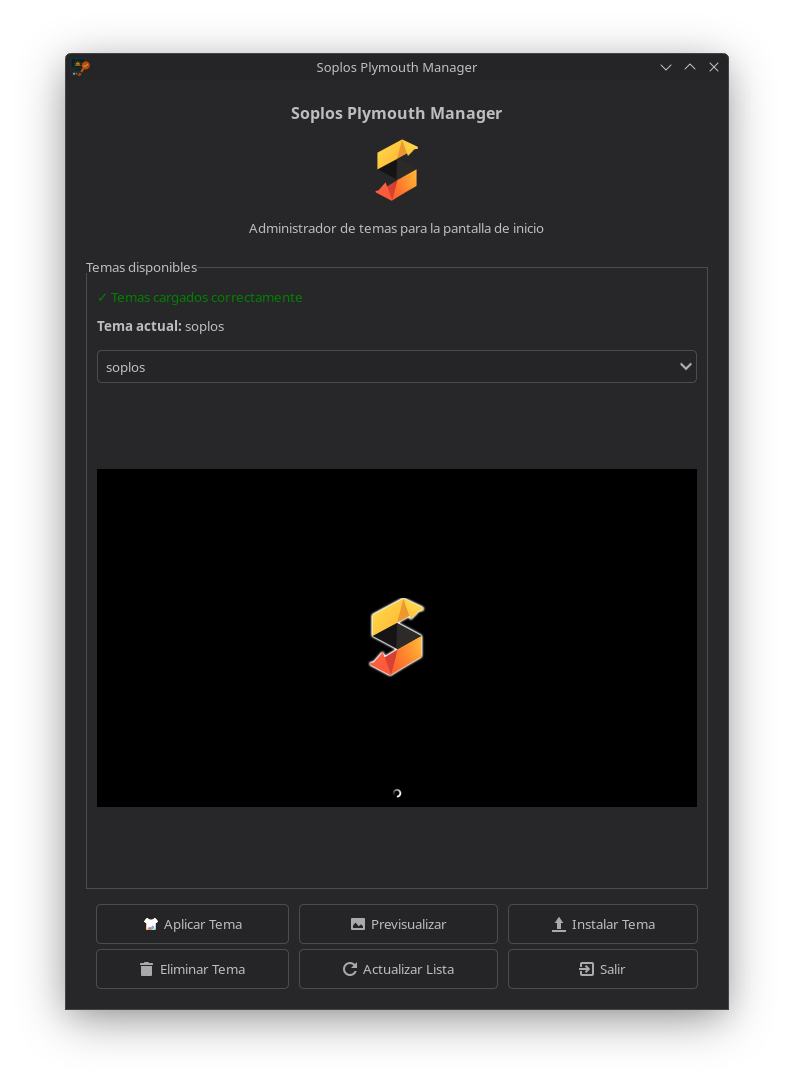
Task: Install a new theme via Instalar Tema
Action: [x=603, y=923]
